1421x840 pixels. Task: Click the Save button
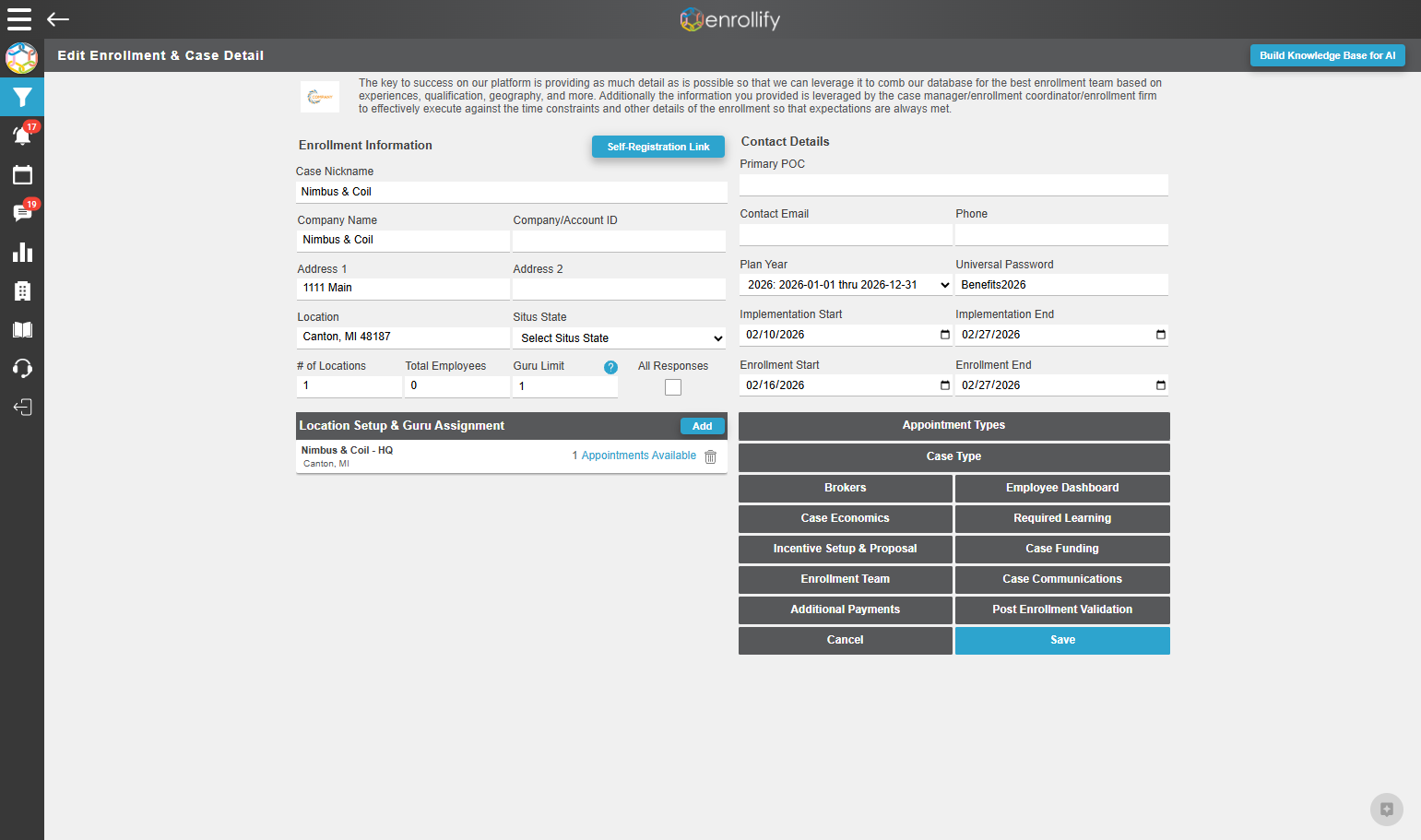(x=1062, y=641)
